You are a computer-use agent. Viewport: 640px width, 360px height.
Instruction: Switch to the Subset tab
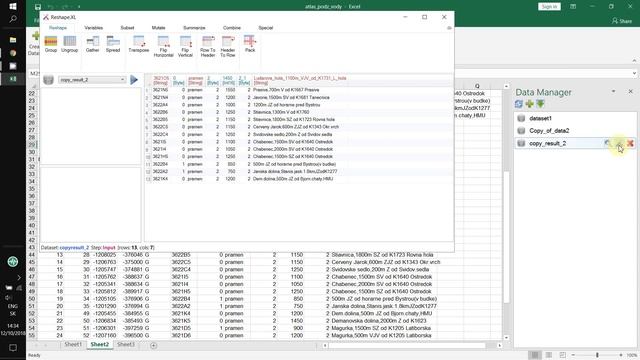tap(127, 28)
